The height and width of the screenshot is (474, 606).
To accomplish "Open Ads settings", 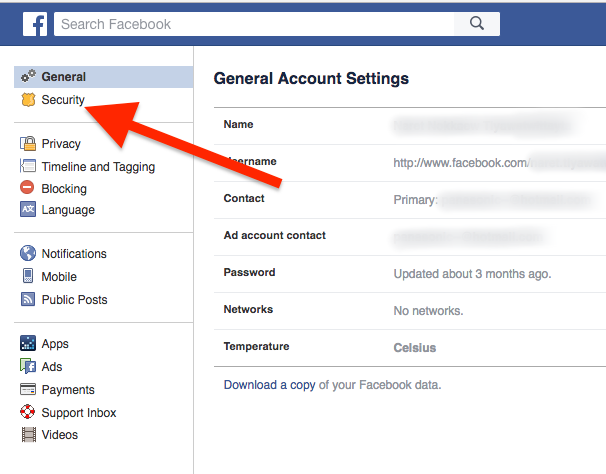I will 52,367.
